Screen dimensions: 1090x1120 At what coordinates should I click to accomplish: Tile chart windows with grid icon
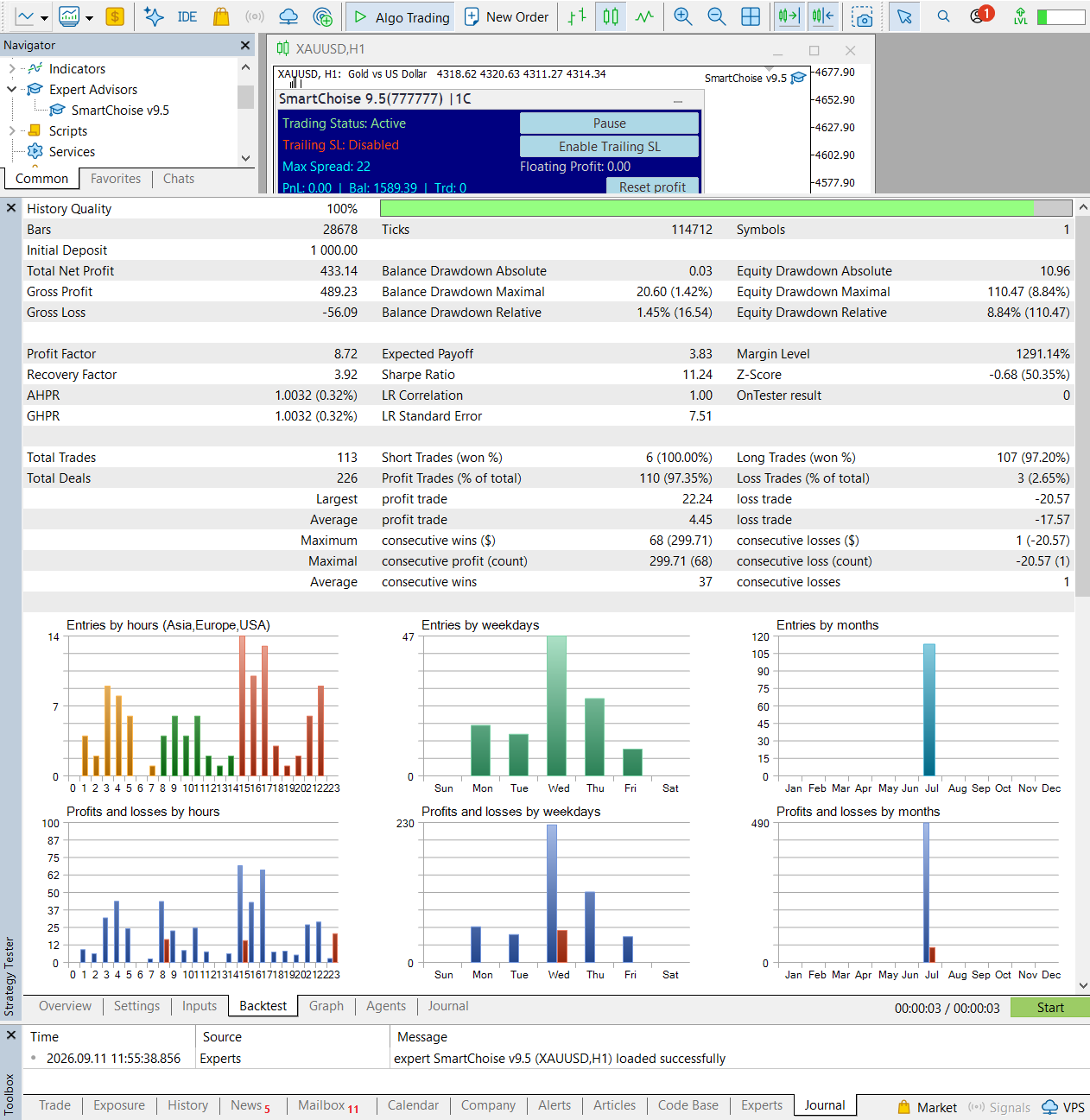751,16
